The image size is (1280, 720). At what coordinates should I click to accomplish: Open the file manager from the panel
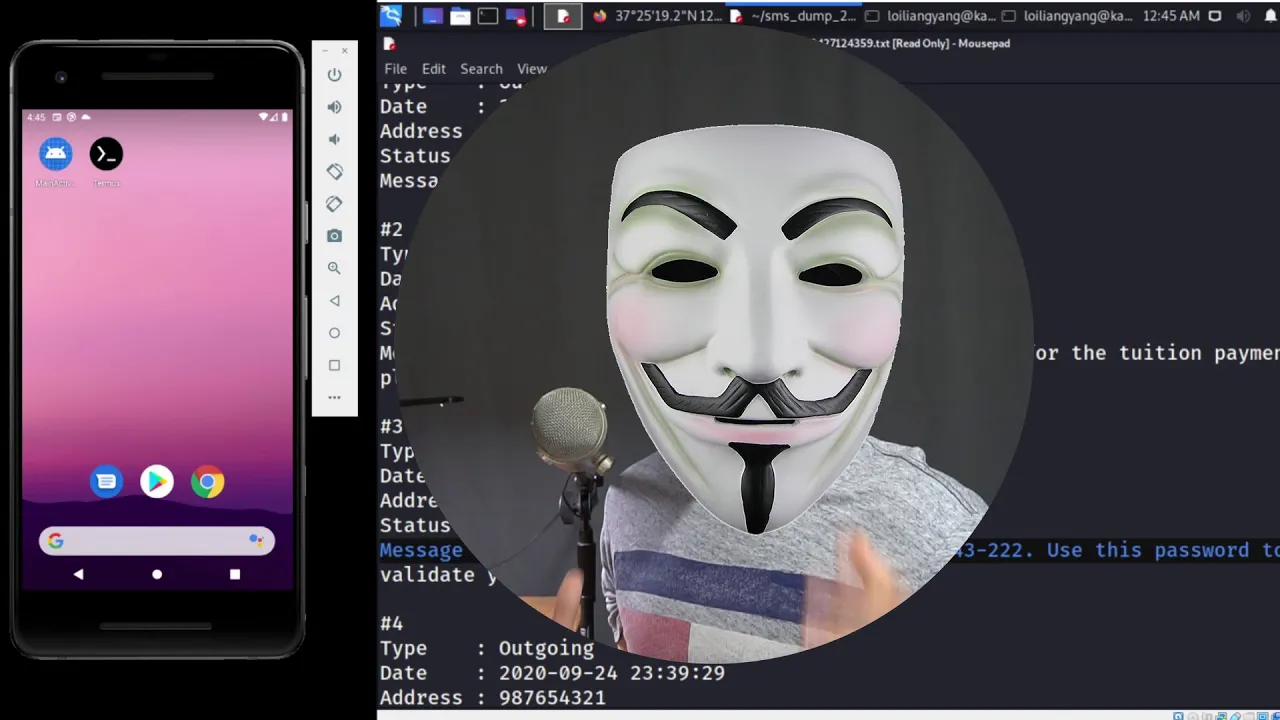click(x=460, y=16)
